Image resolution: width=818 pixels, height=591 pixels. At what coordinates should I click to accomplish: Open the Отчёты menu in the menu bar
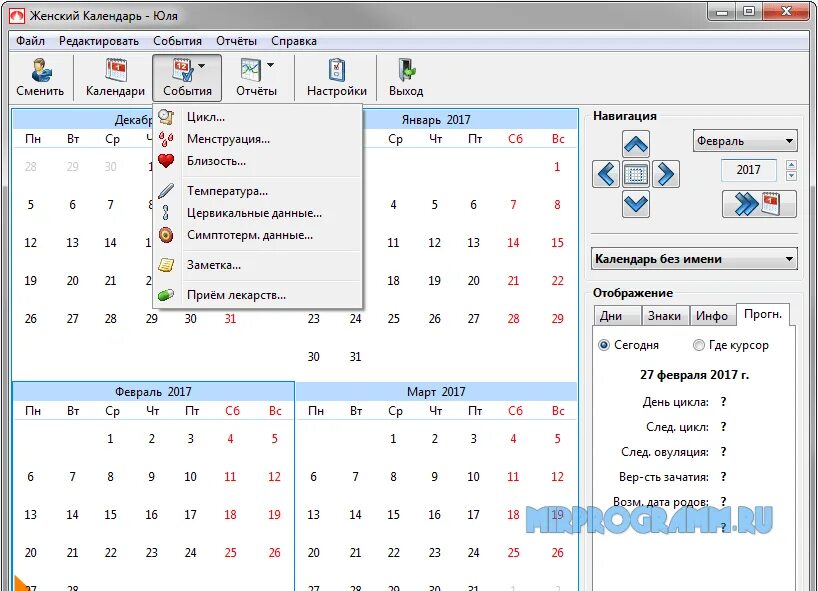point(236,41)
